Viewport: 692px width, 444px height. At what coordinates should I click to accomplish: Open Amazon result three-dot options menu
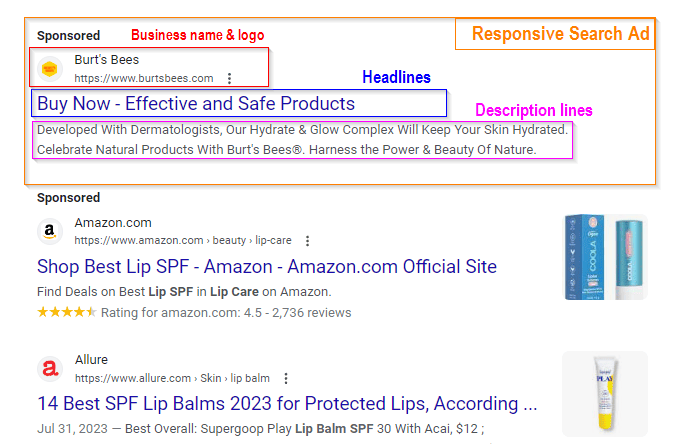307,241
